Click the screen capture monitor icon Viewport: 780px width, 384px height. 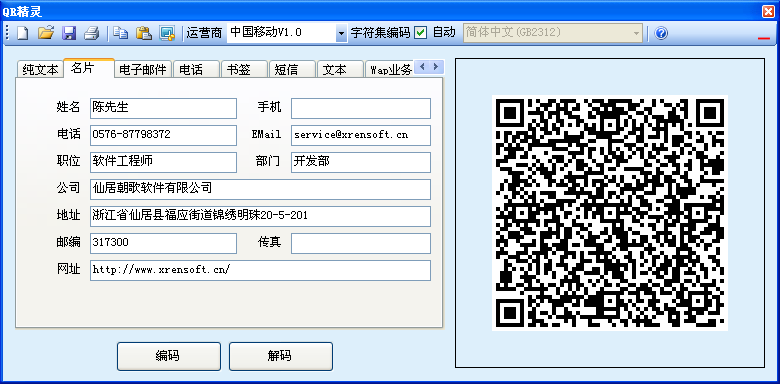(x=167, y=33)
